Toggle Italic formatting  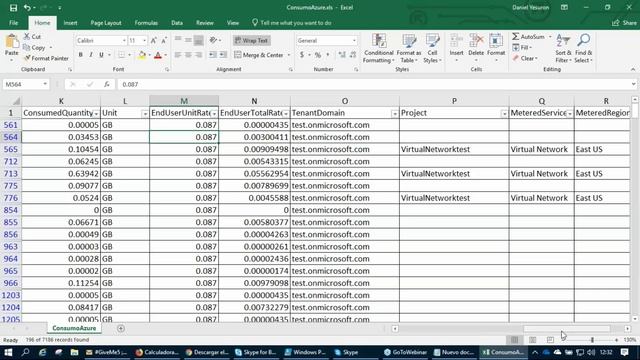point(91,55)
